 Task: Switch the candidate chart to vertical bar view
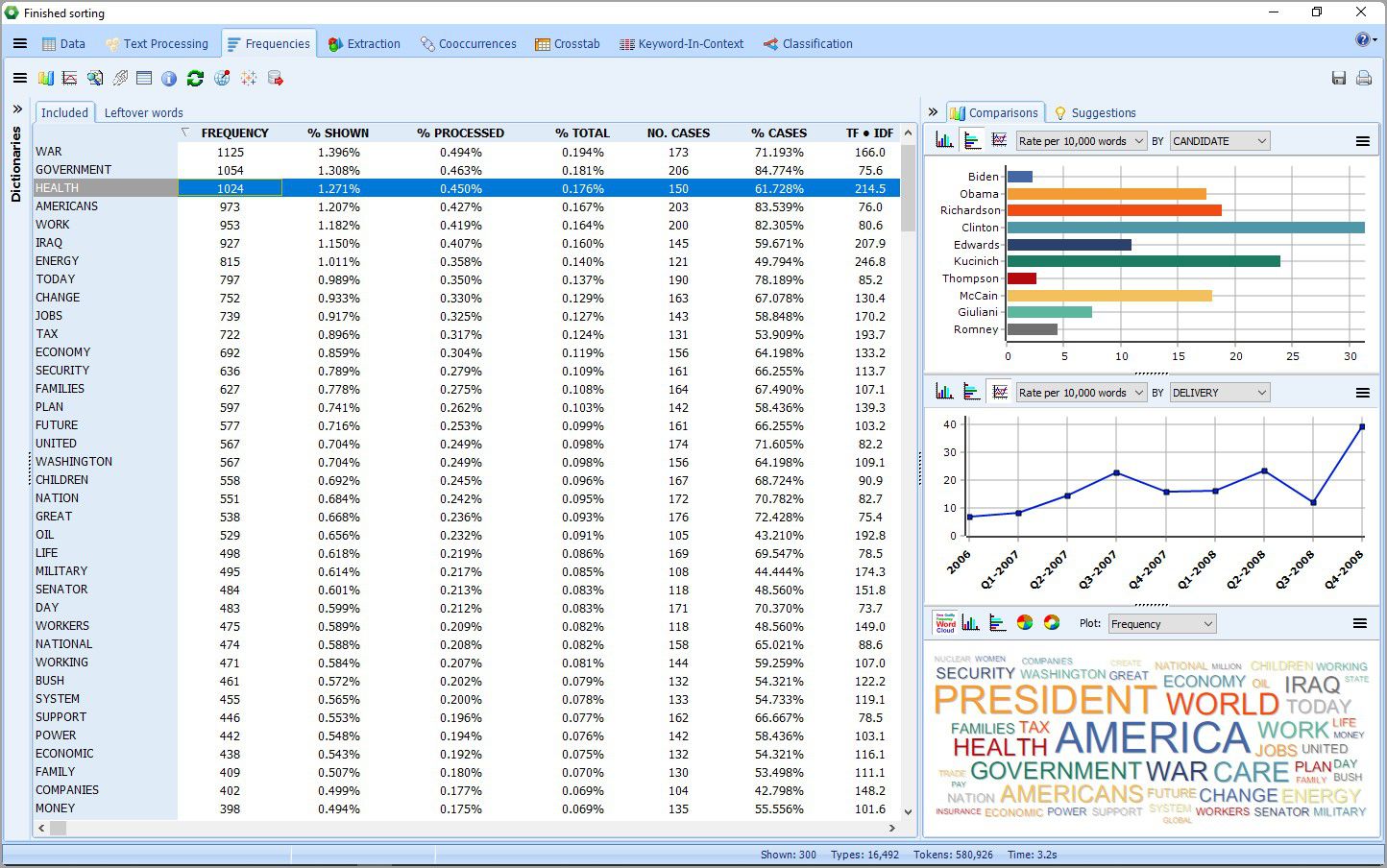coord(944,141)
